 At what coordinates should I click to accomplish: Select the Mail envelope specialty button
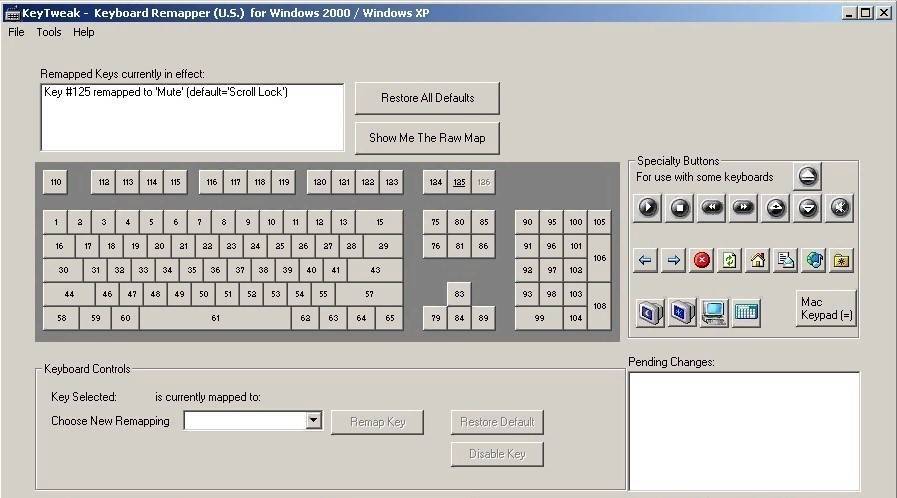(785, 260)
